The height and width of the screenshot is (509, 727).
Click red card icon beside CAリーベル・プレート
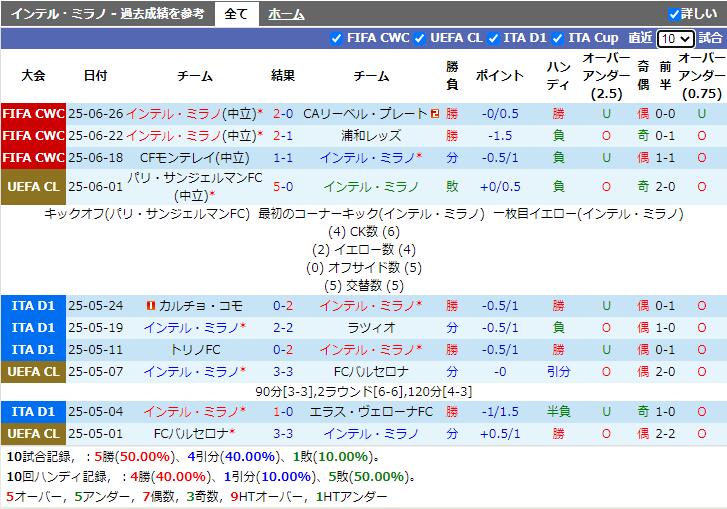tap(435, 114)
